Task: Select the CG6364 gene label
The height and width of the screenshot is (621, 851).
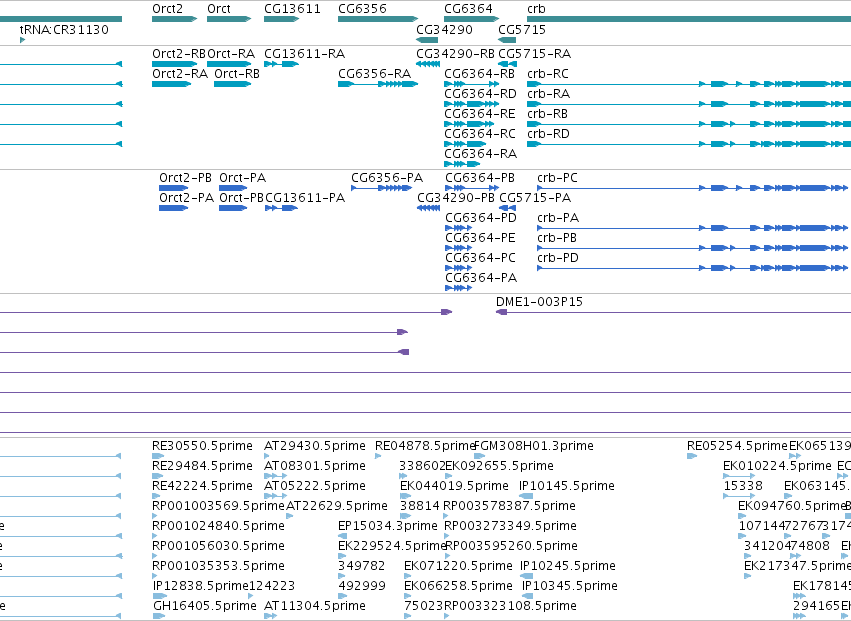Action: pos(468,9)
